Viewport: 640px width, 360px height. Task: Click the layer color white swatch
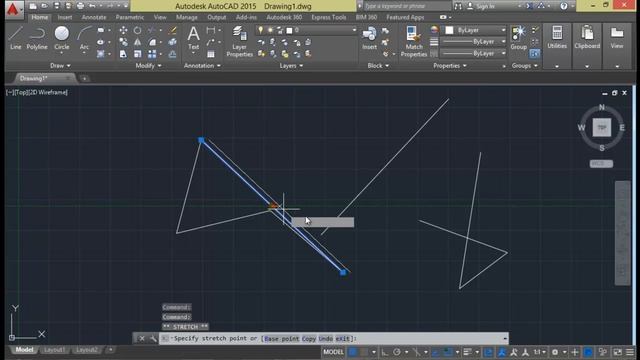pyautogui.click(x=289, y=30)
